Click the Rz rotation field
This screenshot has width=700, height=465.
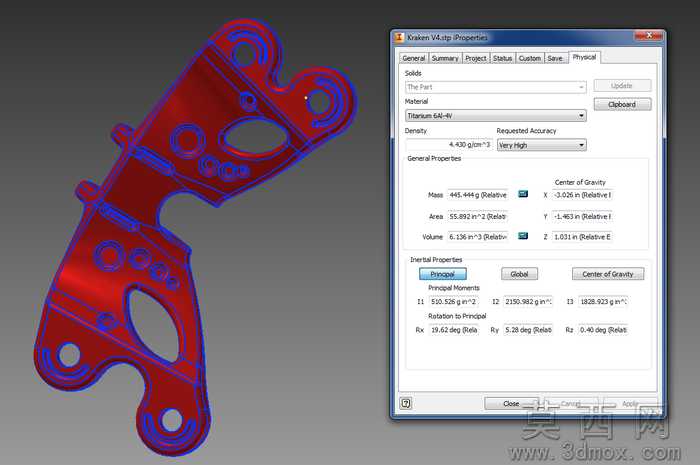(603, 330)
